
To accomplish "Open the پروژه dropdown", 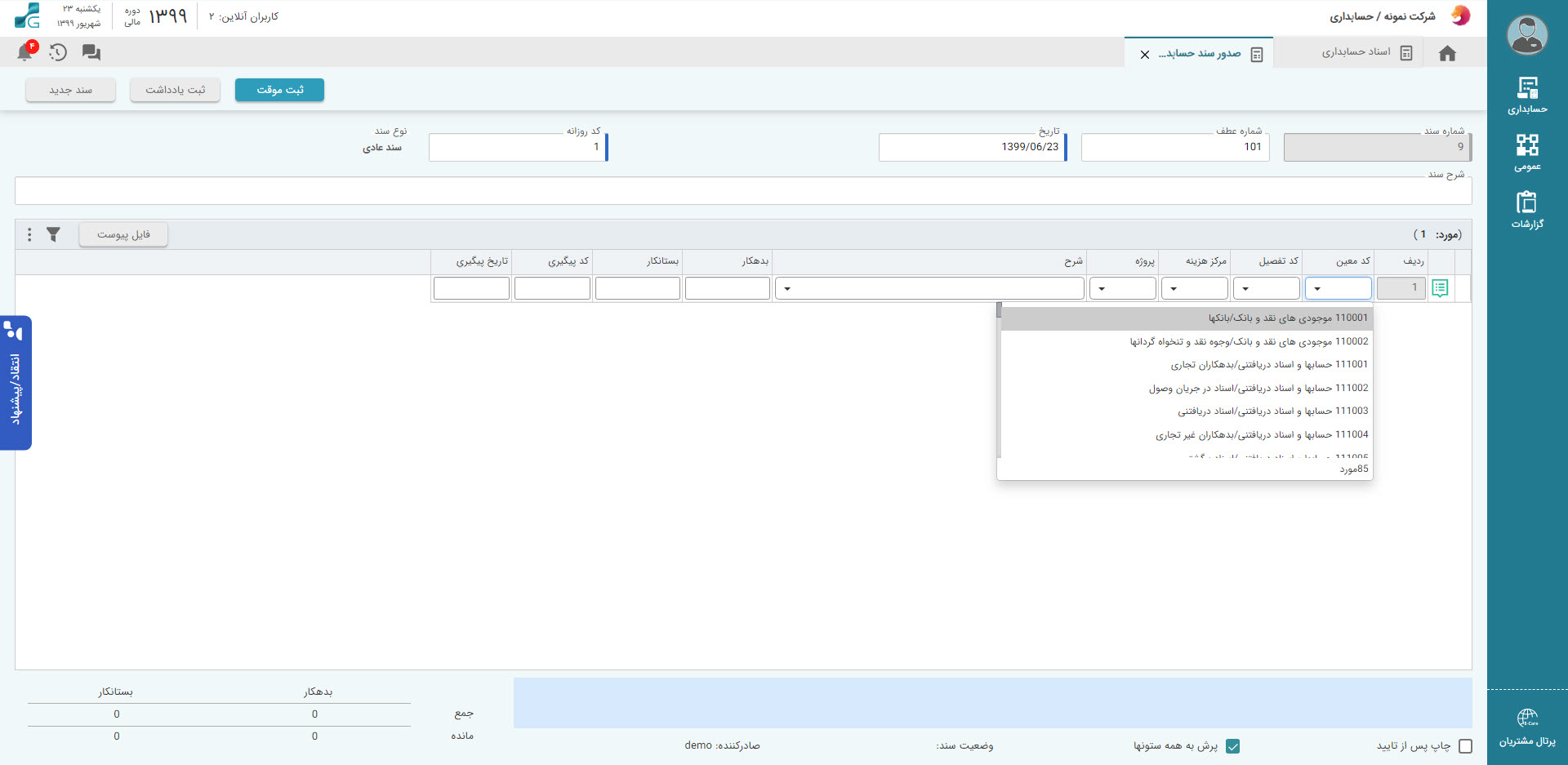I will 1123,288.
